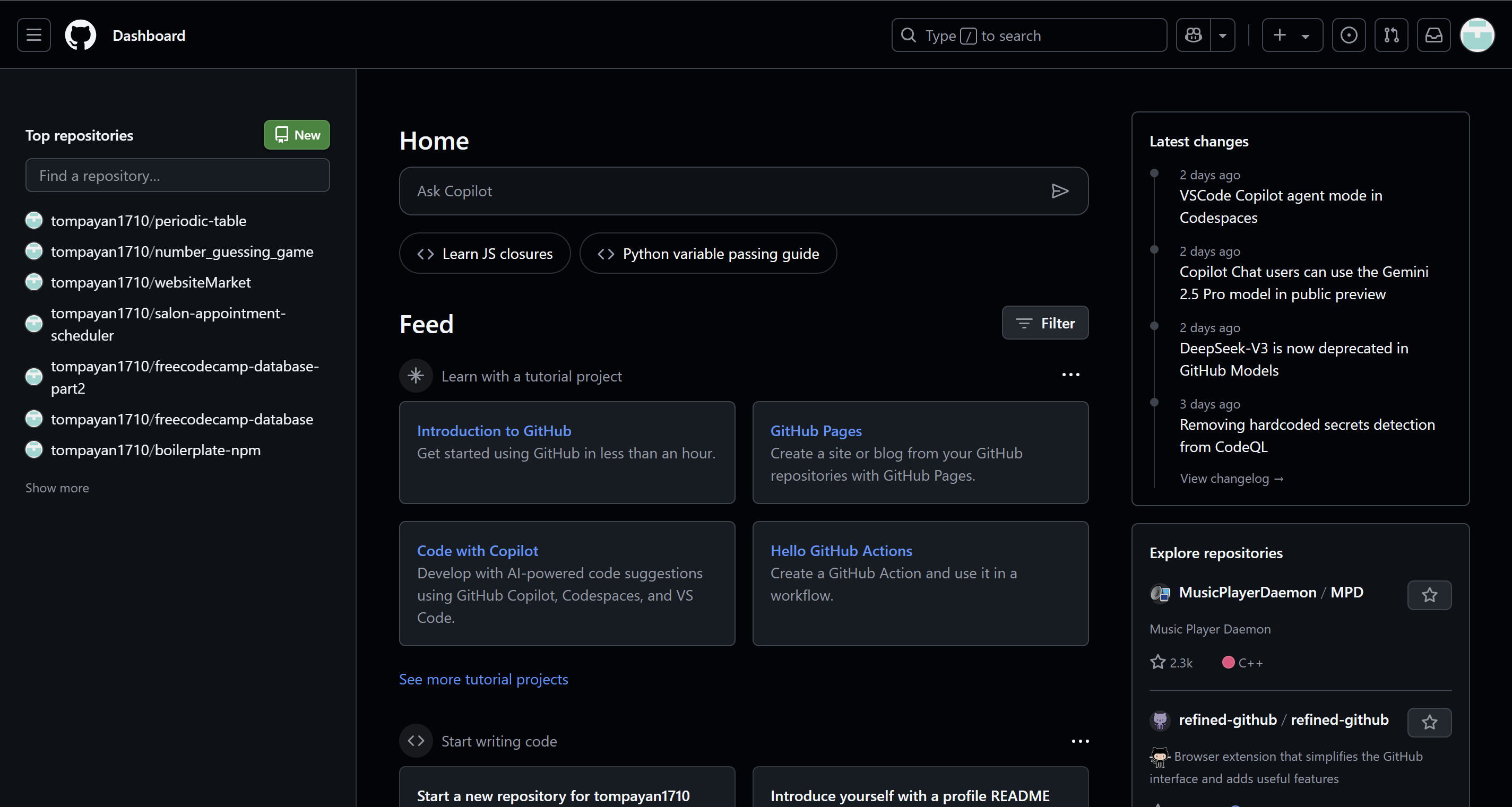Open tompayan1710/number_guessing_game repository
Viewport: 1512px width, 807px height.
(182, 251)
